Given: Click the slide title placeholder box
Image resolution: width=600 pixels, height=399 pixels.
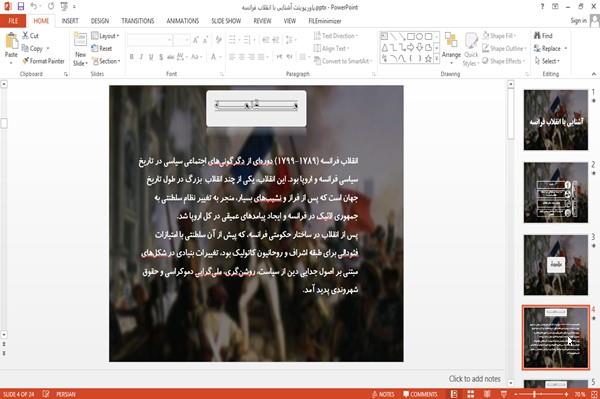Looking at the screenshot, I should pyautogui.click(x=256, y=108).
